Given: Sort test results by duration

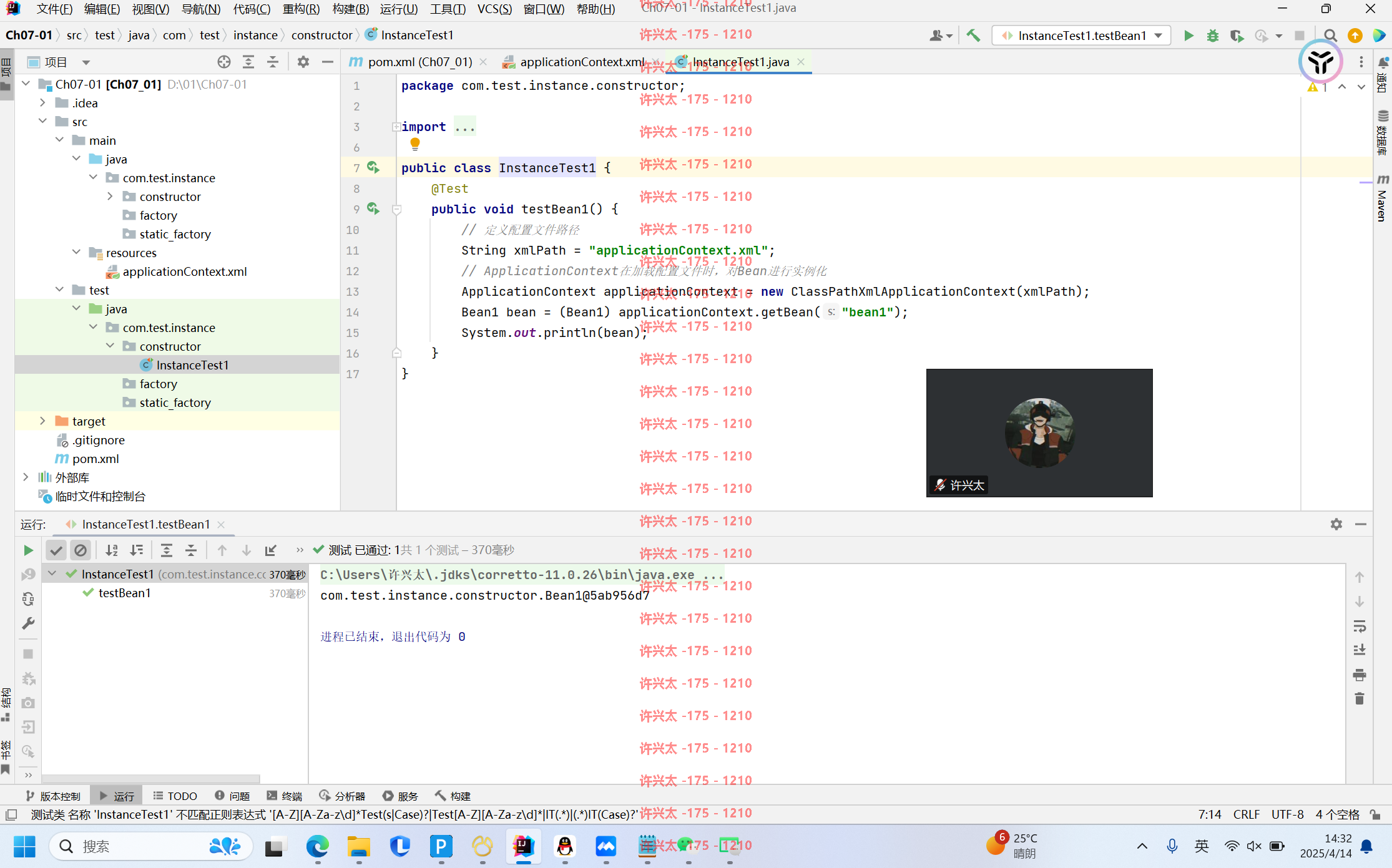Looking at the screenshot, I should [136, 550].
